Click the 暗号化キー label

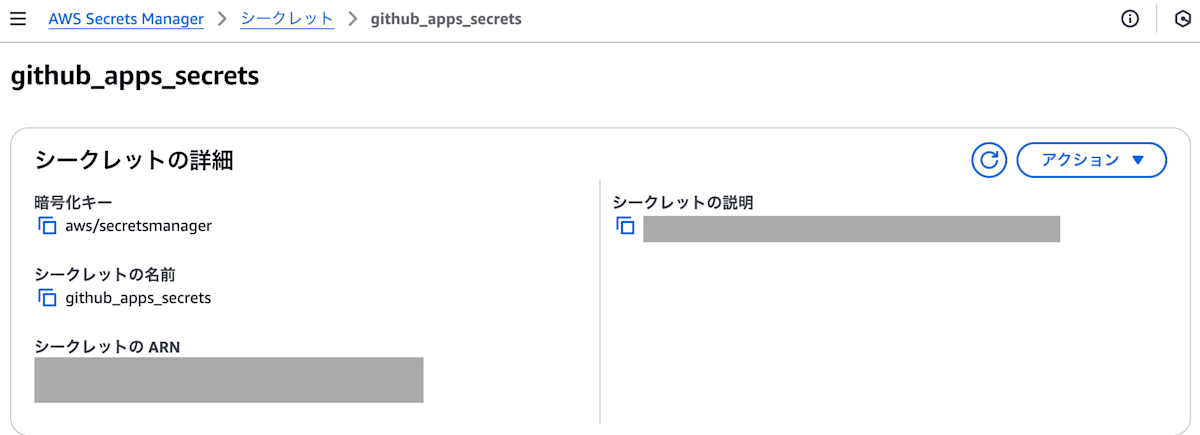click(x=73, y=203)
